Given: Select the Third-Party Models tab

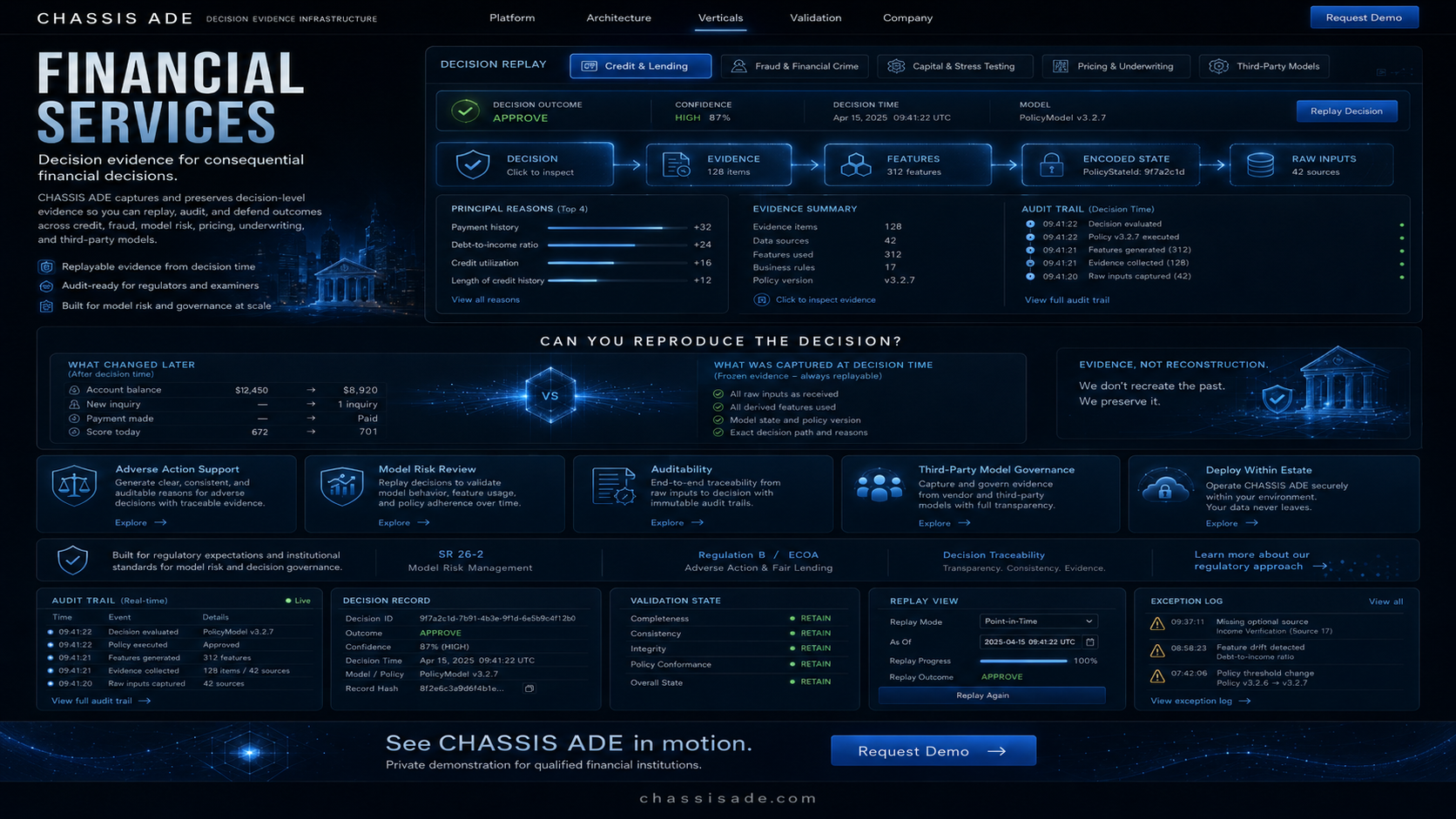Looking at the screenshot, I should (1264, 66).
